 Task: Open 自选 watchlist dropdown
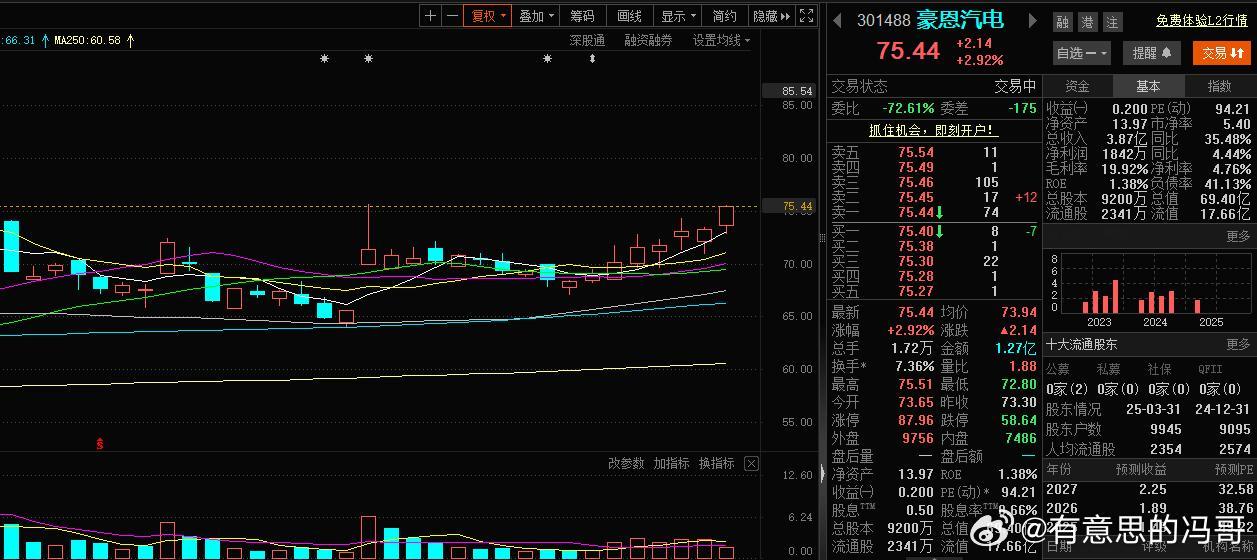click(x=1081, y=53)
